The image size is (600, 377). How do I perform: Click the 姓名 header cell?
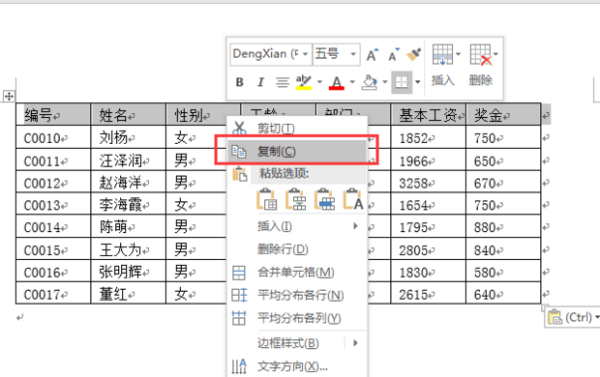128,114
